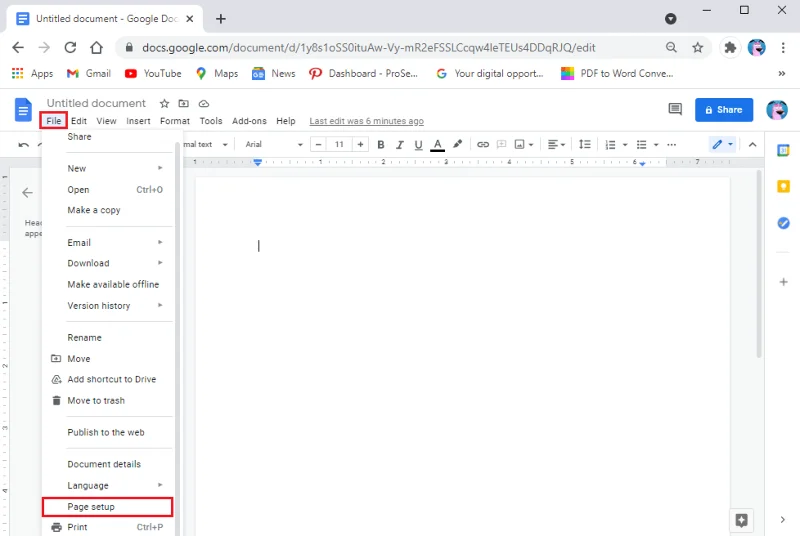Apply bold formatting
Viewport: 800px width, 536px height.
(x=381, y=145)
